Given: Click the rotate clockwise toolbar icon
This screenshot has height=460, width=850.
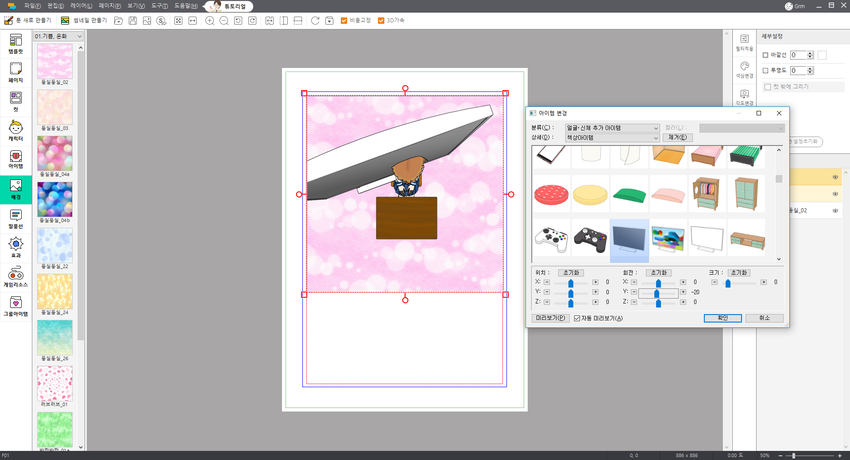Looking at the screenshot, I should tap(252, 21).
